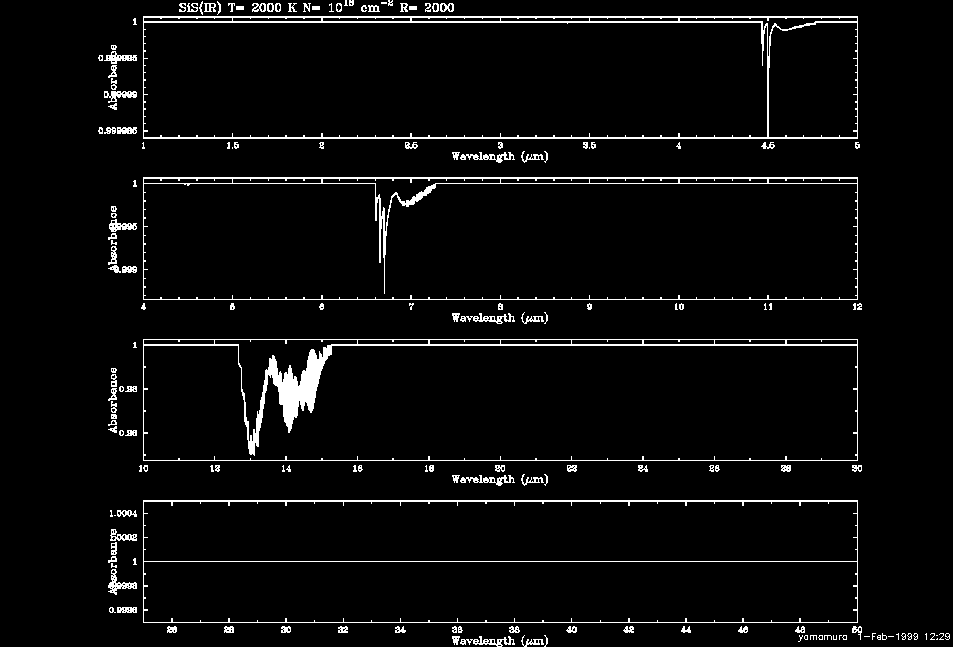Click the 20 tick label in third panel
The height and width of the screenshot is (647, 953).
click(500, 468)
